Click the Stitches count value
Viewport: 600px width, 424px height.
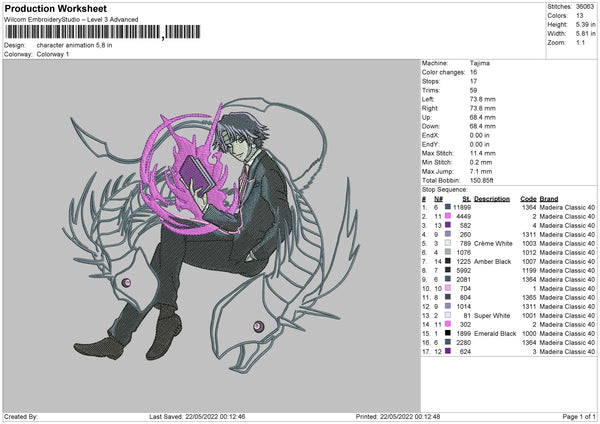coord(585,7)
